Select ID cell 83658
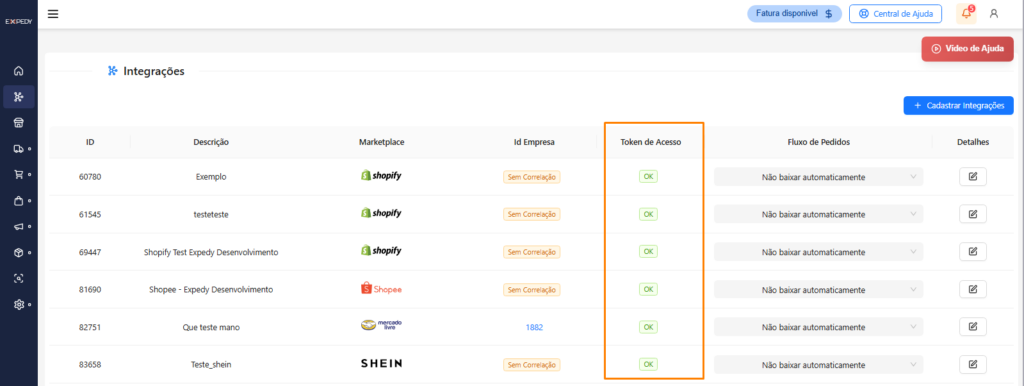Screen dimensions: 1024x386 tap(90, 364)
